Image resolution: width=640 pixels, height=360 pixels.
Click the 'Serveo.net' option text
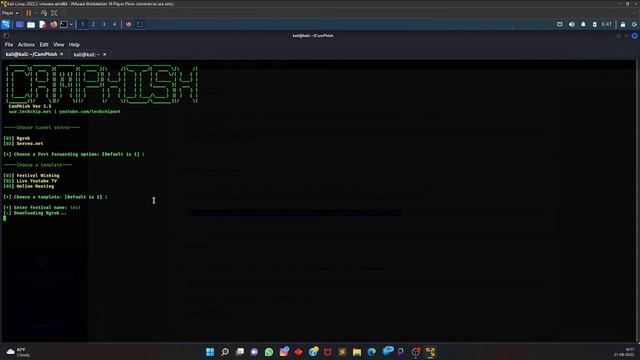pyautogui.click(x=30, y=144)
